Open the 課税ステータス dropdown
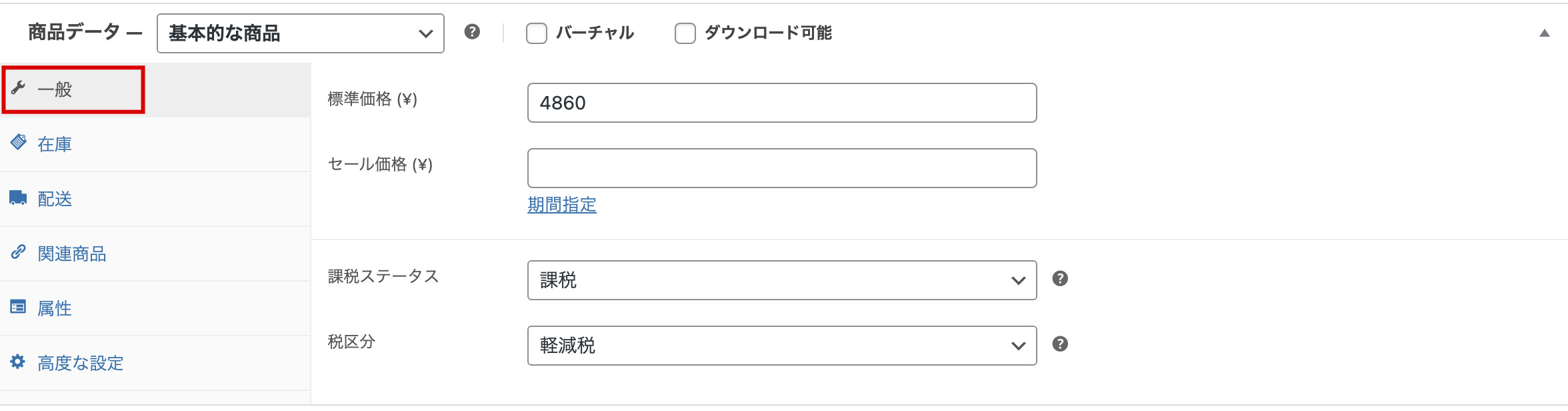This screenshot has height=411, width=1568. point(781,280)
